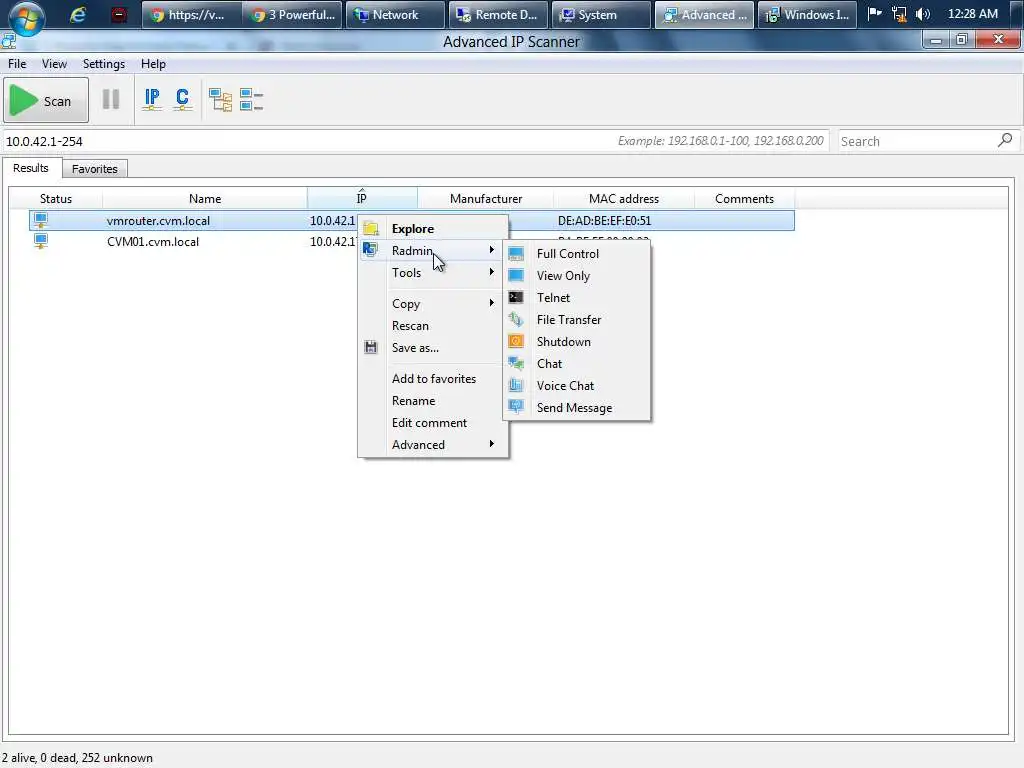Viewport: 1024px width, 768px height.
Task: Click the pause scan icon
Action: pyautogui.click(x=111, y=99)
